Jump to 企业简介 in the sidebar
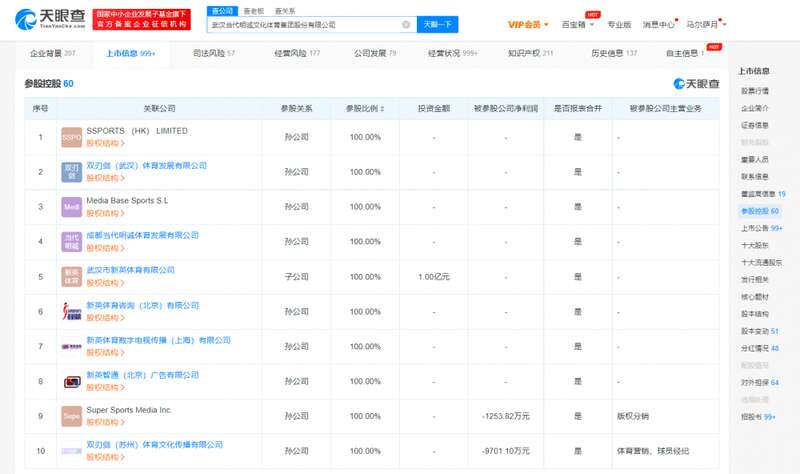 (x=755, y=108)
